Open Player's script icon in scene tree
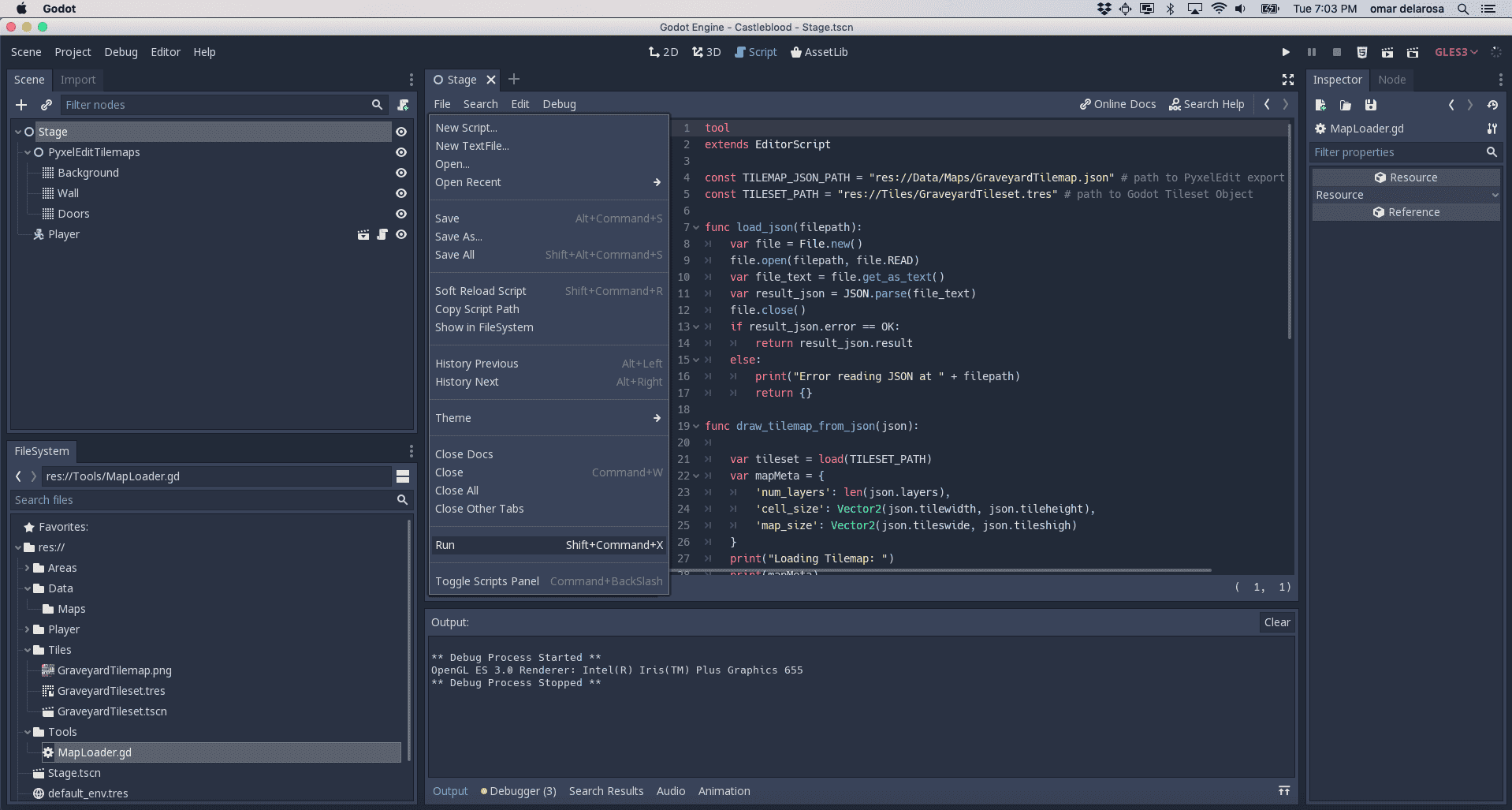The width and height of the screenshot is (1512, 810). click(x=382, y=234)
